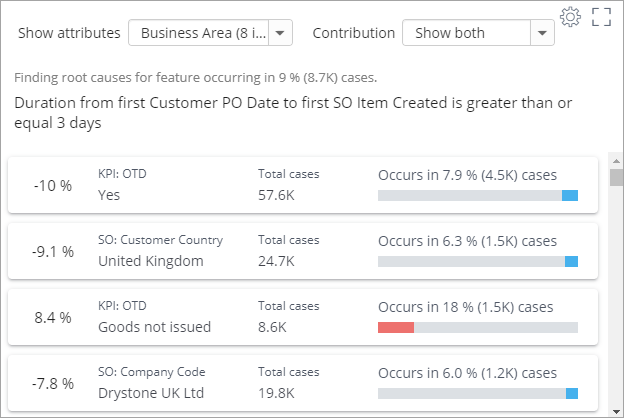
Task: Open the Contribution dropdown arrow
Action: tap(542, 33)
